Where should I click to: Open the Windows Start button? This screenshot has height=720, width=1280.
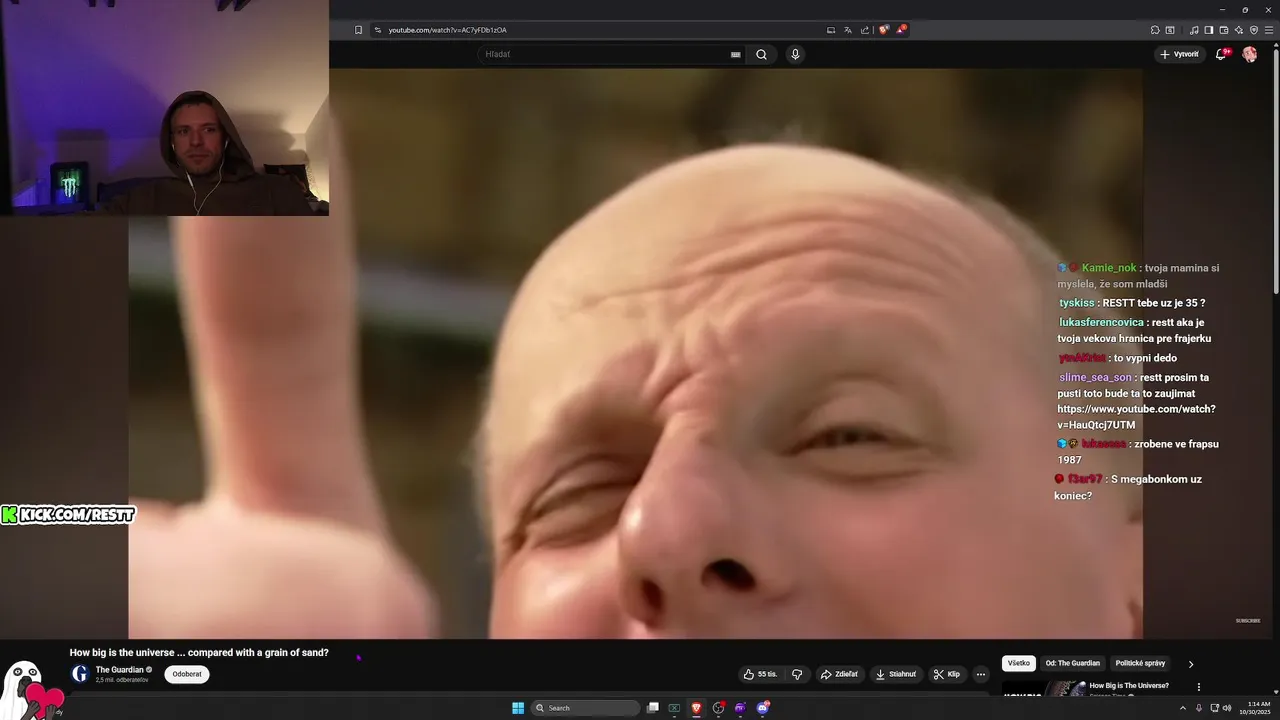coord(518,708)
